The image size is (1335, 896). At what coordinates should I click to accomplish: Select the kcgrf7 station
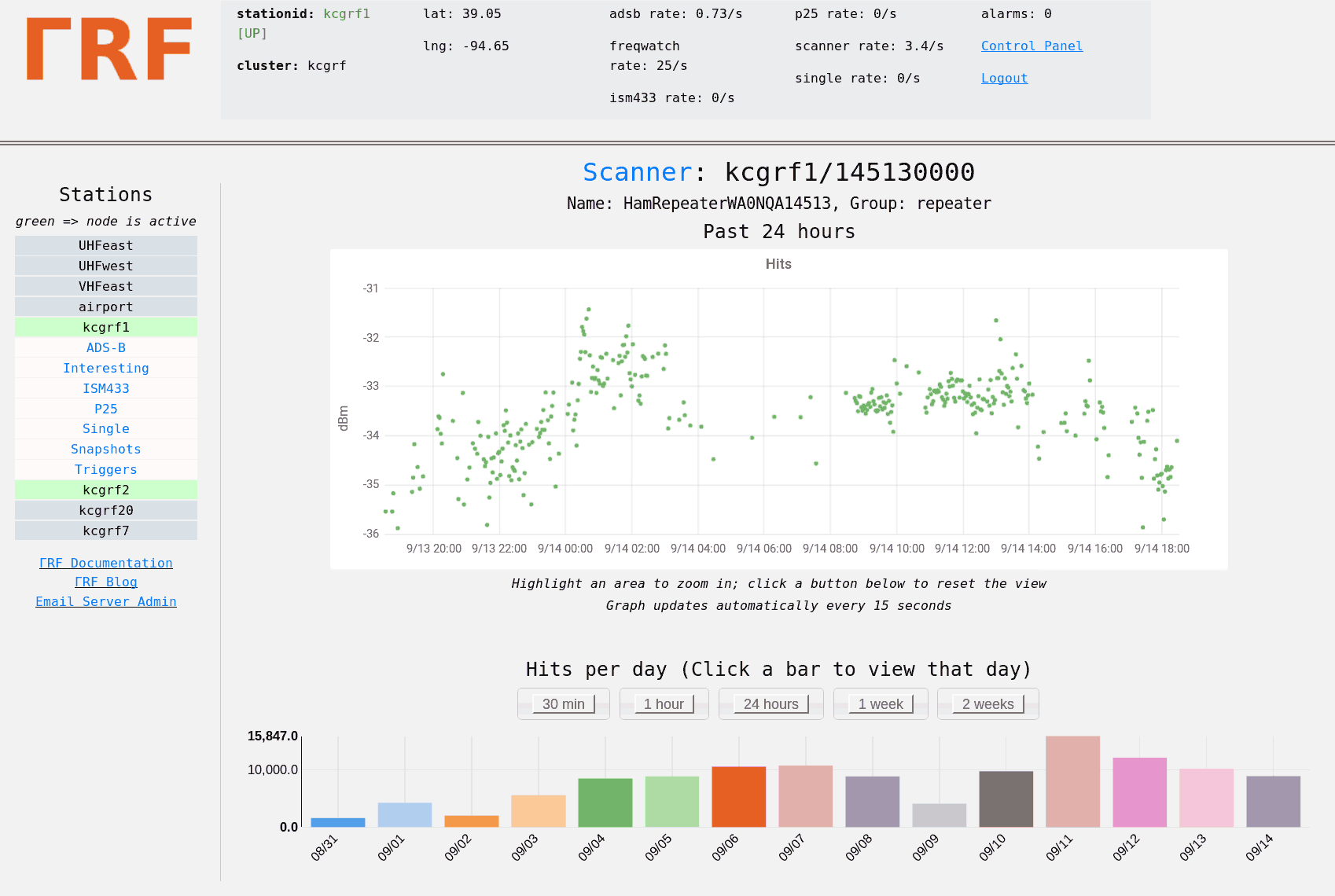point(106,531)
